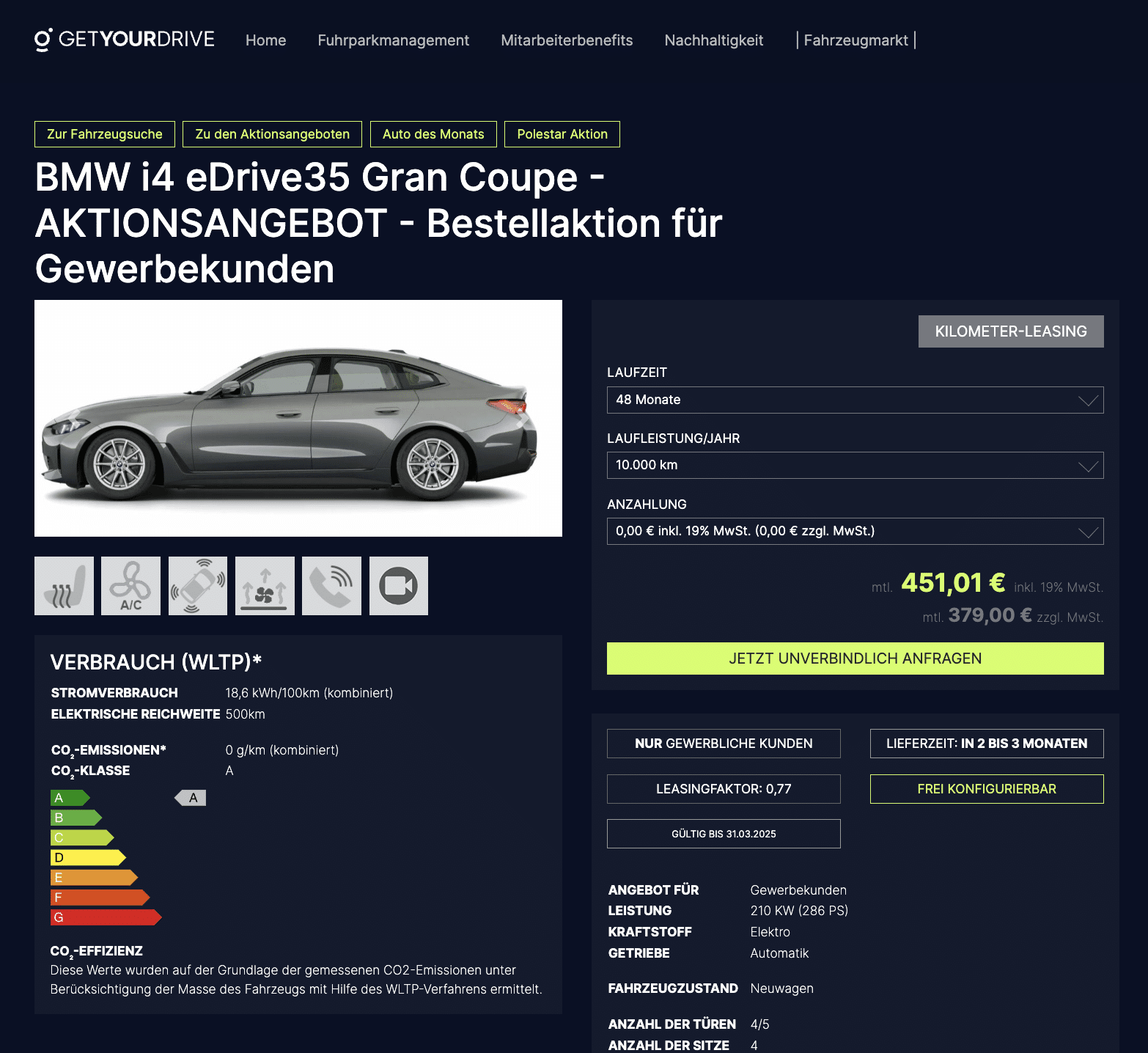This screenshot has height=1053, width=1148.
Task: Open the Fuhrparkmanagement menu item
Action: pos(393,40)
